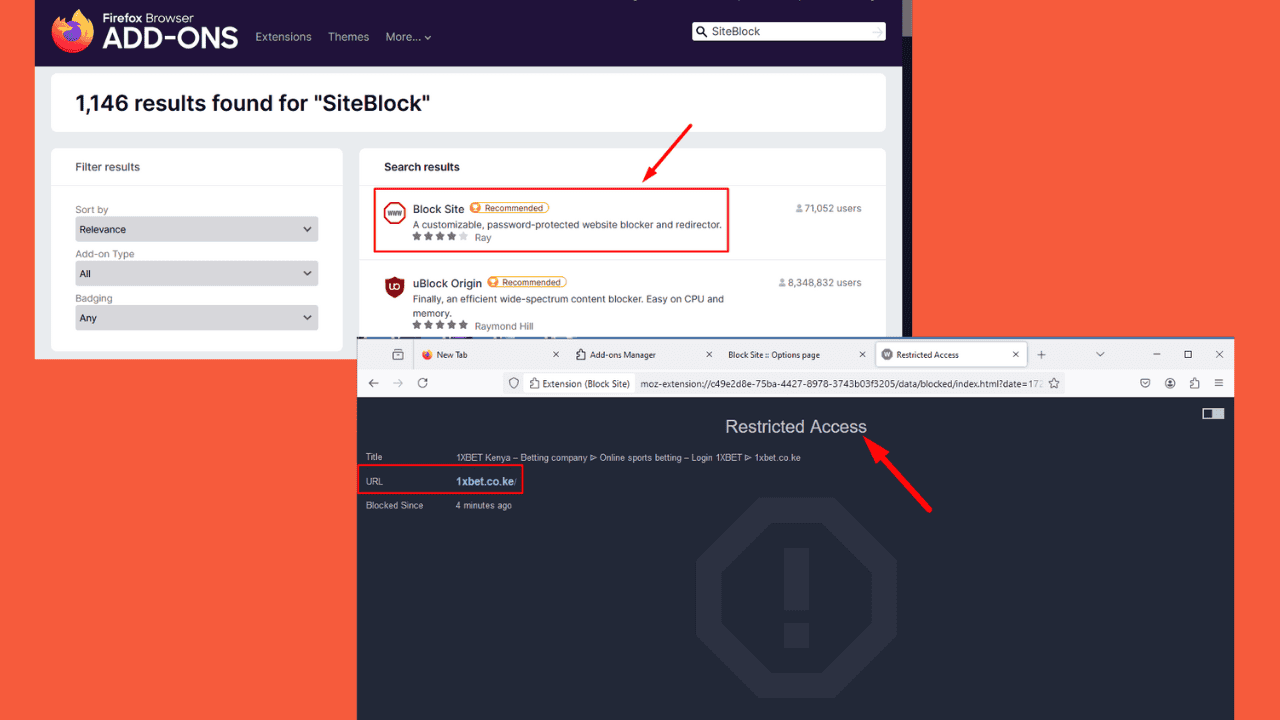1280x720 pixels.
Task: Click the tracking protection shield icon
Action: coord(513,383)
